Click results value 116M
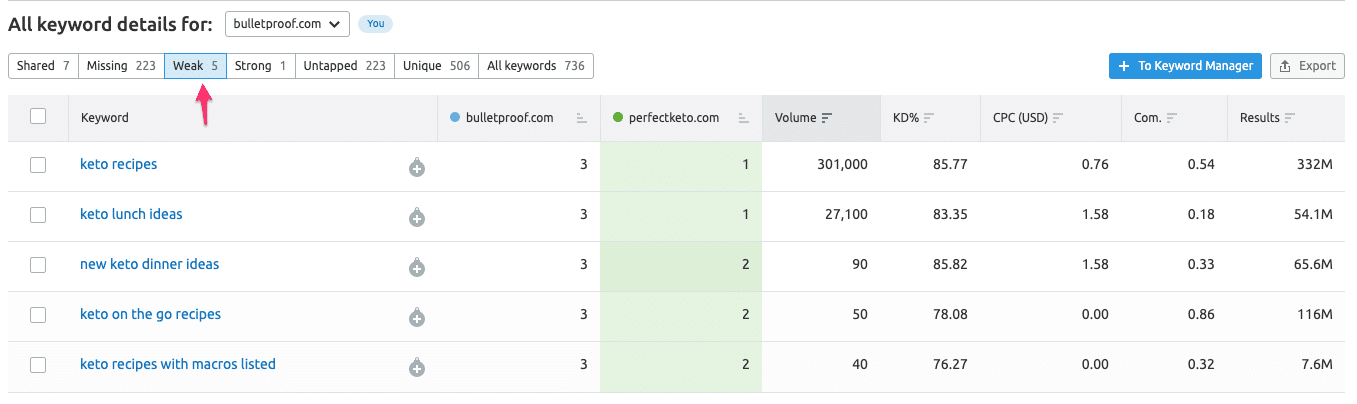 click(x=1315, y=315)
